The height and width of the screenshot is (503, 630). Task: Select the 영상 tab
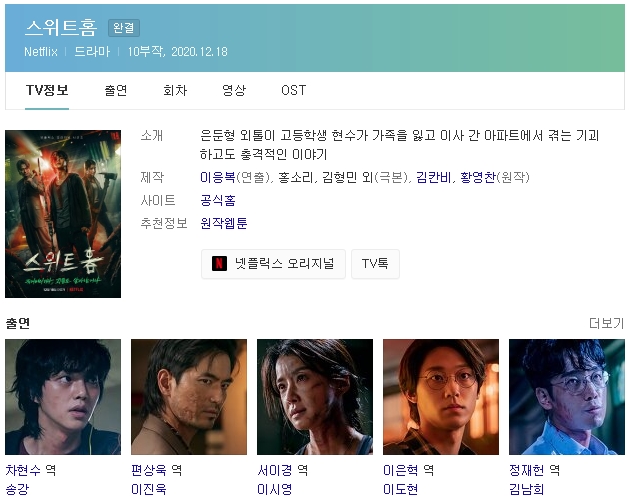click(x=234, y=90)
